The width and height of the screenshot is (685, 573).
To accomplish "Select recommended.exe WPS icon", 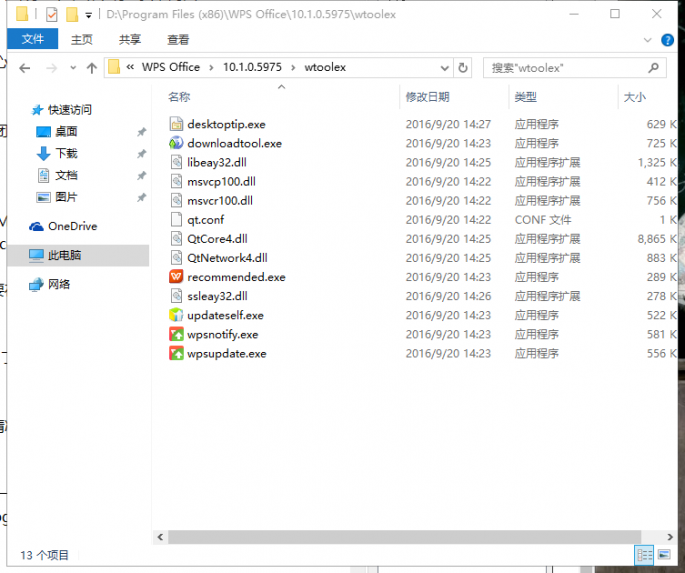I will tap(176, 277).
